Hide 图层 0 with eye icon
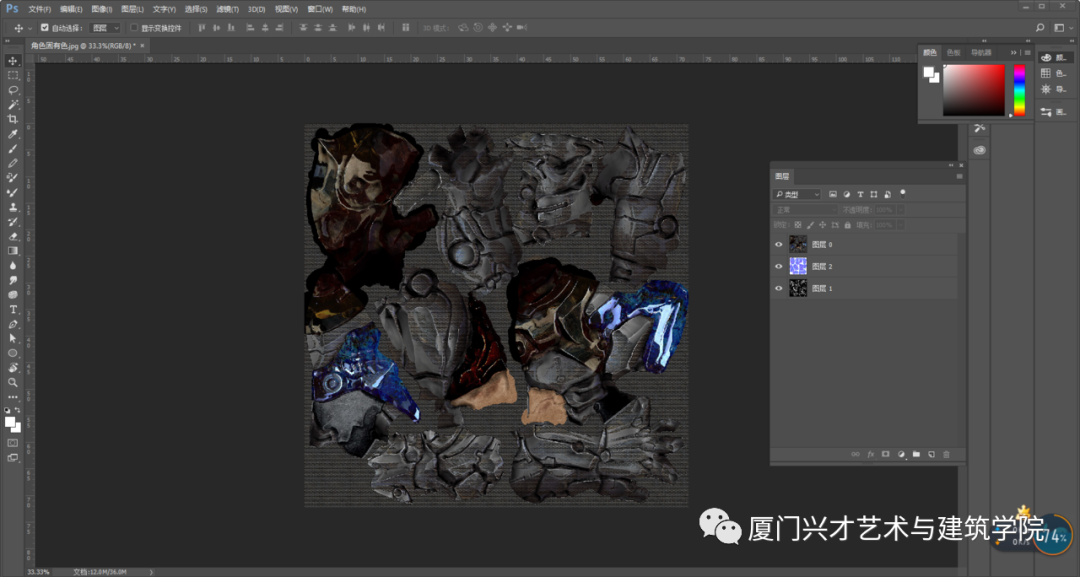This screenshot has height=577, width=1080. 779,244
